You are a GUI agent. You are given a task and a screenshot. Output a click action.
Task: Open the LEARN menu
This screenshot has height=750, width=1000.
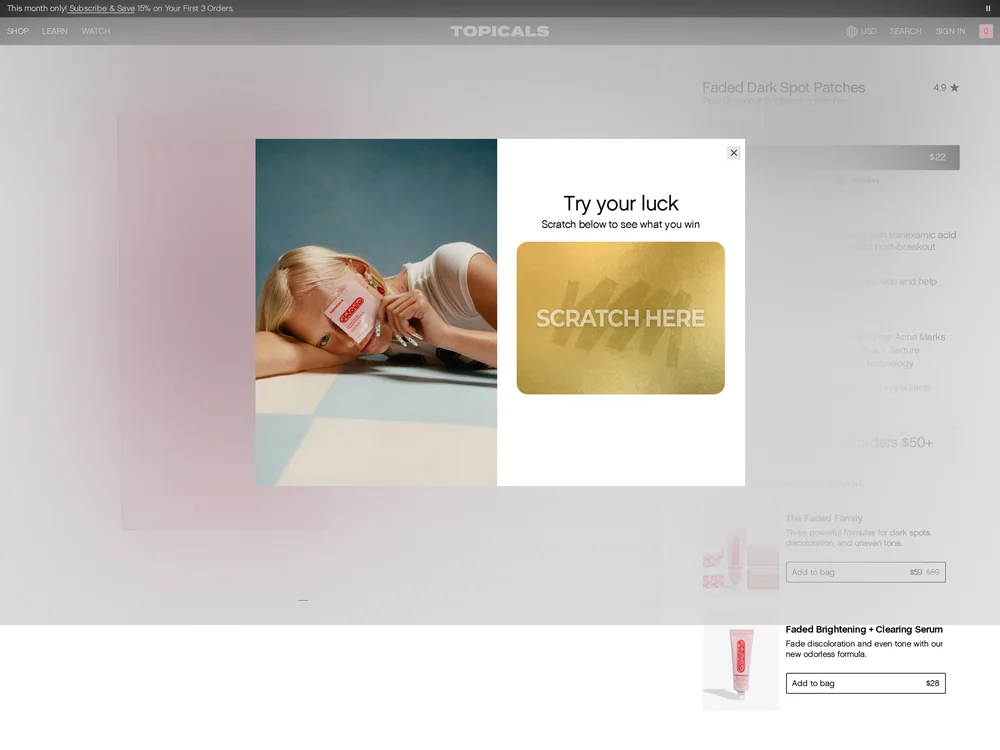pos(55,31)
